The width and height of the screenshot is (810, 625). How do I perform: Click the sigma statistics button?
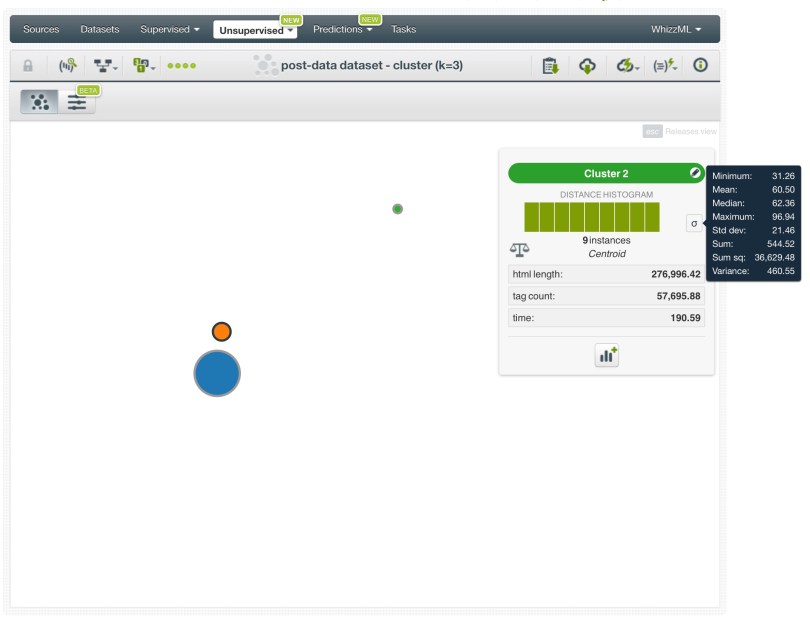click(694, 223)
